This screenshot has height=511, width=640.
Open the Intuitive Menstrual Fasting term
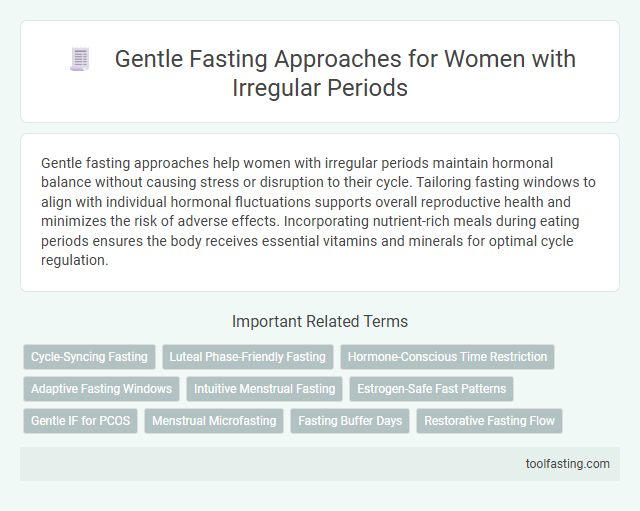[x=264, y=389]
